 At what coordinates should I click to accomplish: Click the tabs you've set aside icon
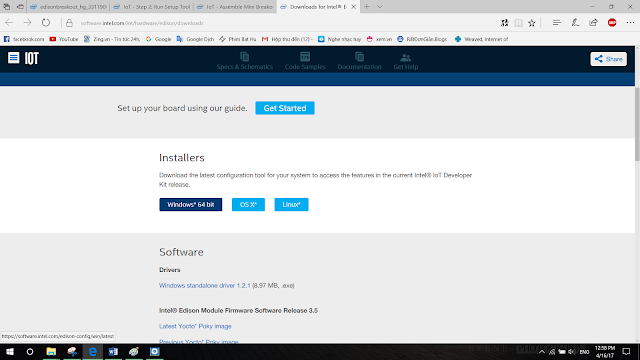[7, 7]
